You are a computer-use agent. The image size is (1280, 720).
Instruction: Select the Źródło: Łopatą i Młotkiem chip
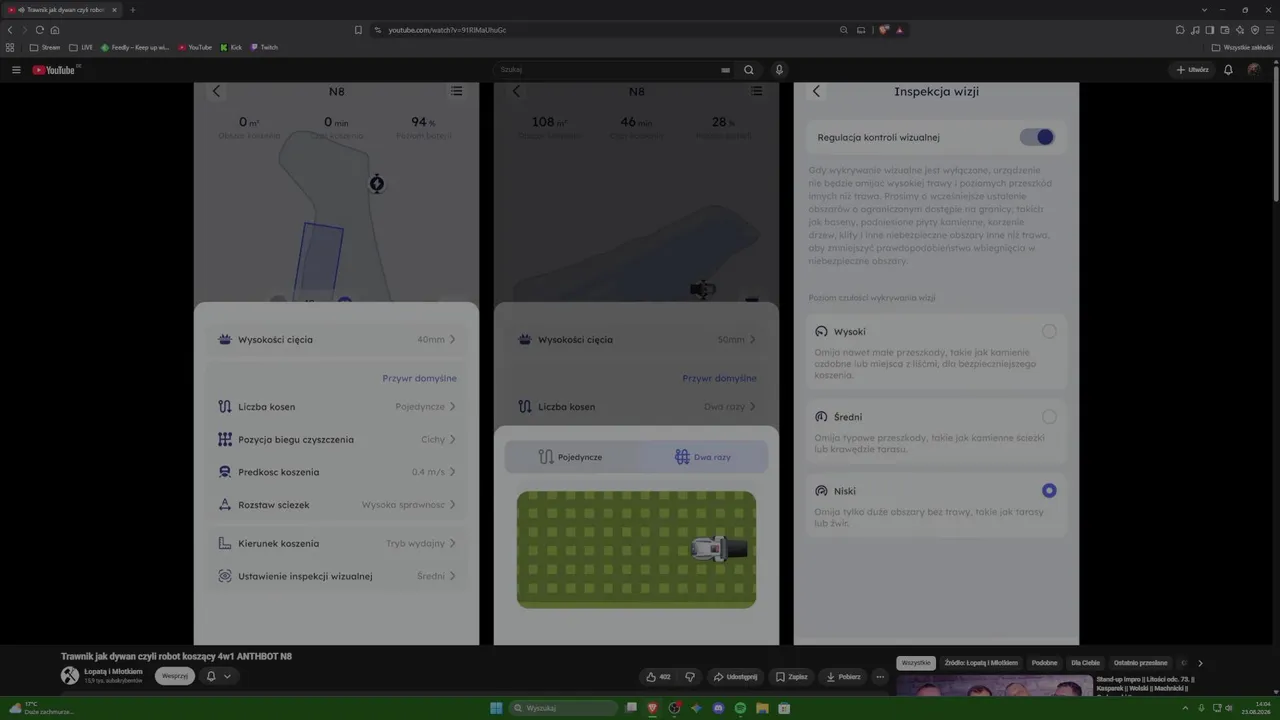pyautogui.click(x=981, y=663)
